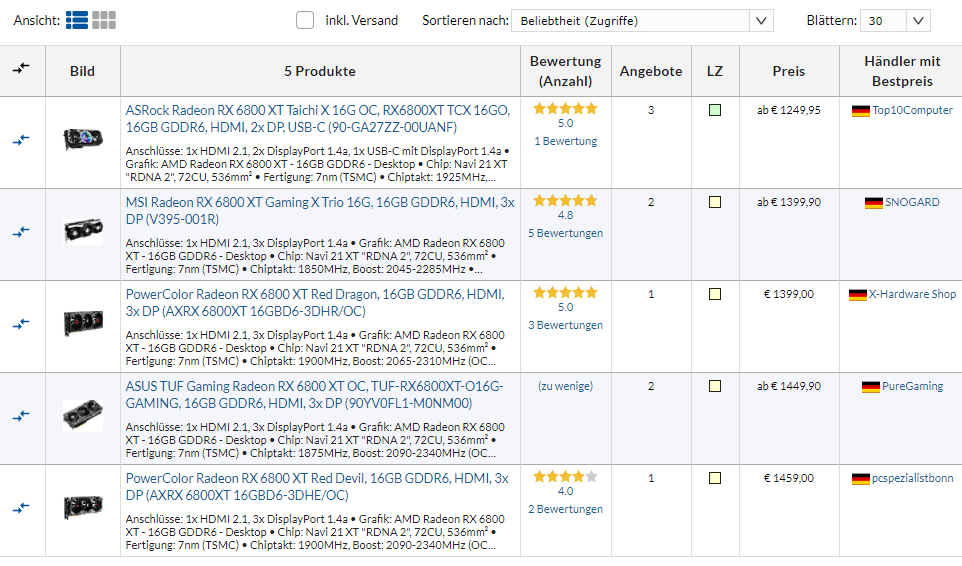The width and height of the screenshot is (962, 566).
Task: Click LZ indicator for MSI Gaming X Trio
Action: (x=715, y=202)
